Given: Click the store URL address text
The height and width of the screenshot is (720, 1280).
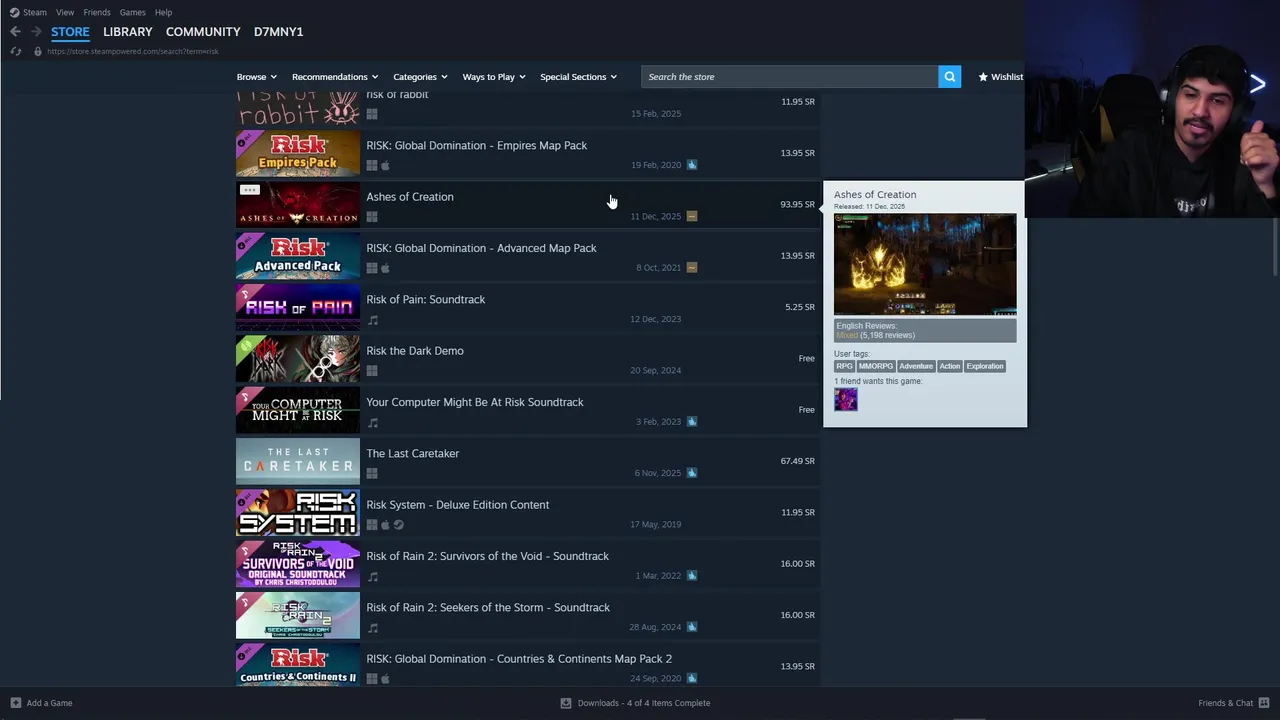Looking at the screenshot, I should click(133, 51).
